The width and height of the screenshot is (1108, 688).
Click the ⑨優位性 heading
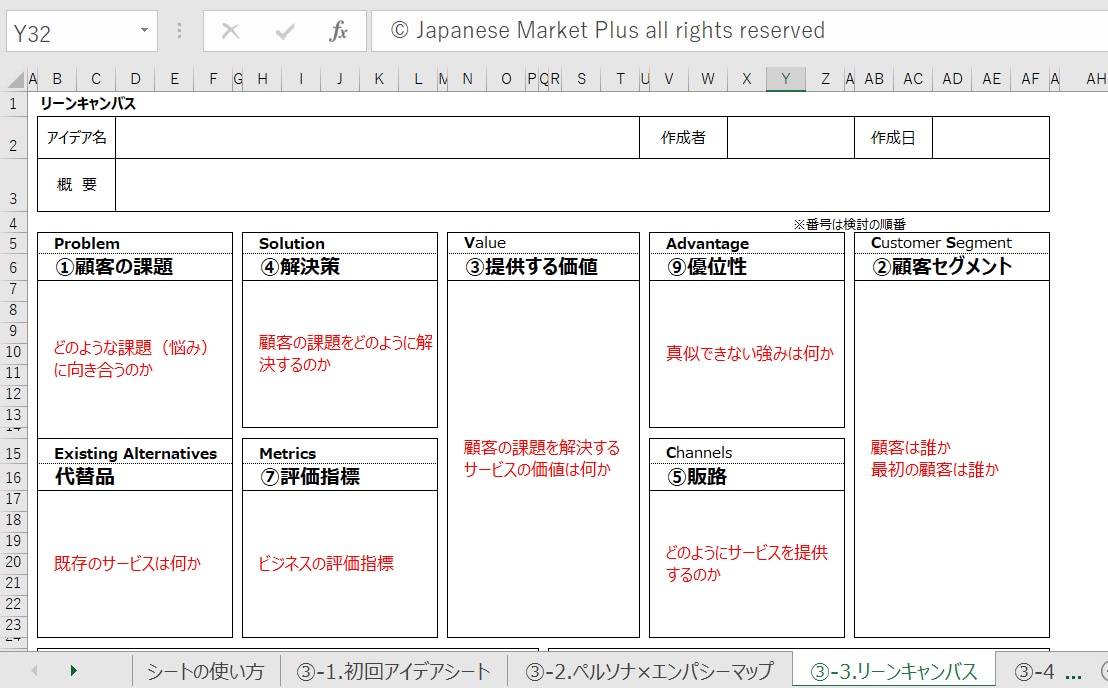707,266
